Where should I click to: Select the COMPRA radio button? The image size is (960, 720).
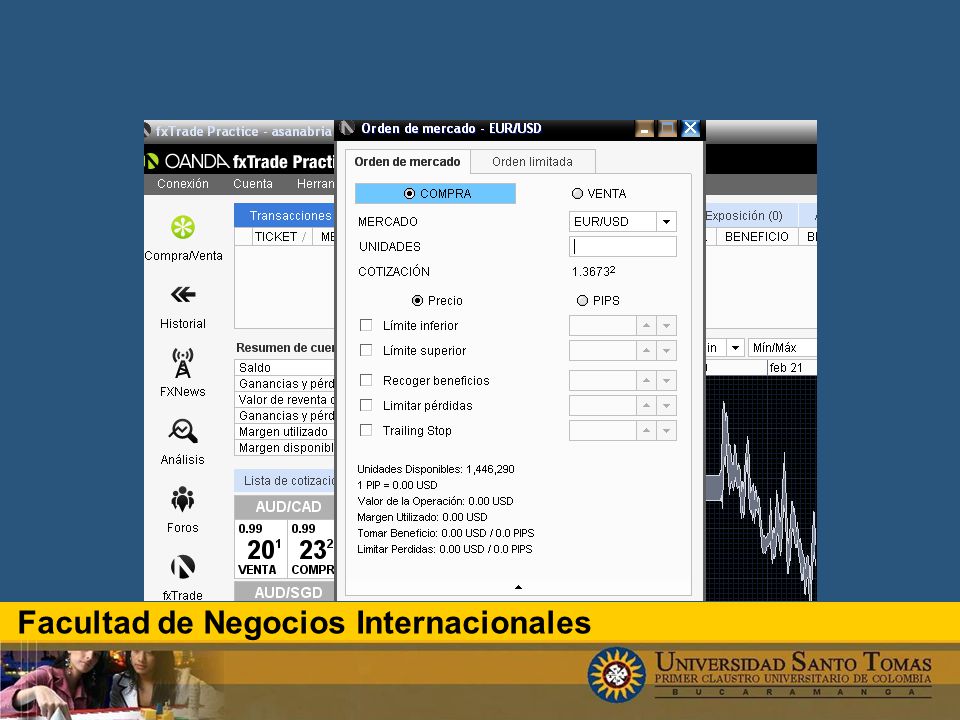click(x=410, y=193)
